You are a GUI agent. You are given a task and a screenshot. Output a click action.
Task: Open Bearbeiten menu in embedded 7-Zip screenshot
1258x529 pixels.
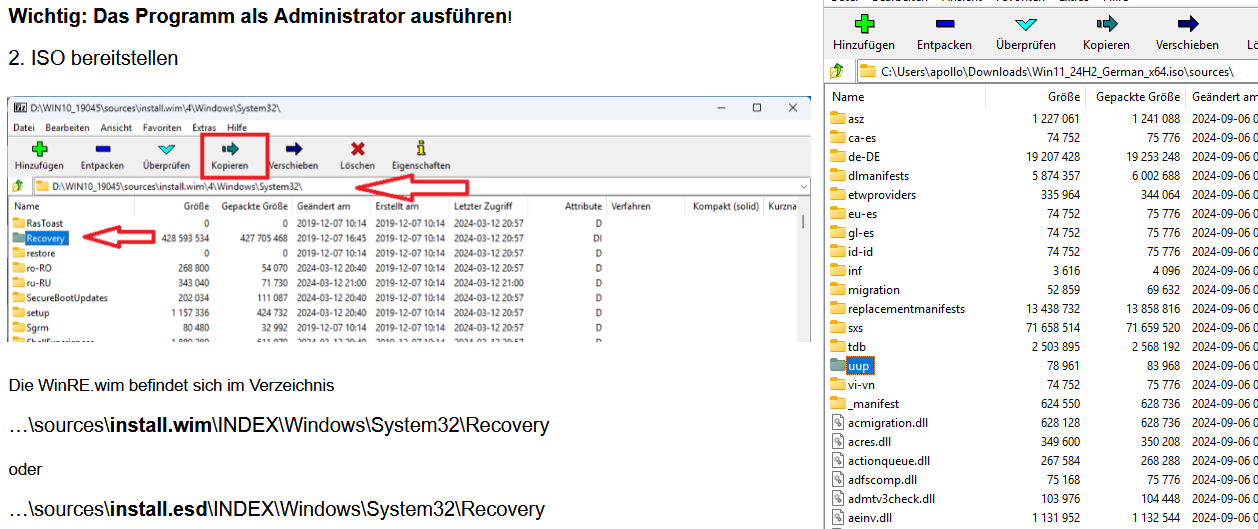[67, 128]
